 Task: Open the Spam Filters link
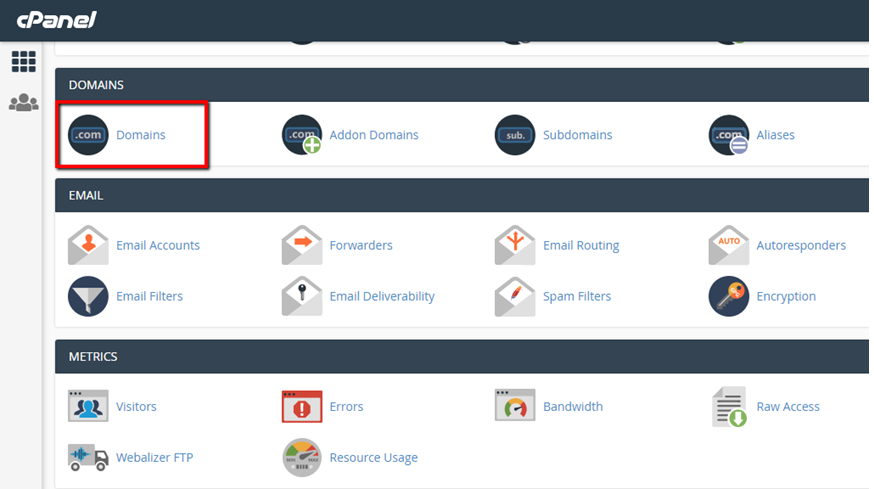[577, 296]
